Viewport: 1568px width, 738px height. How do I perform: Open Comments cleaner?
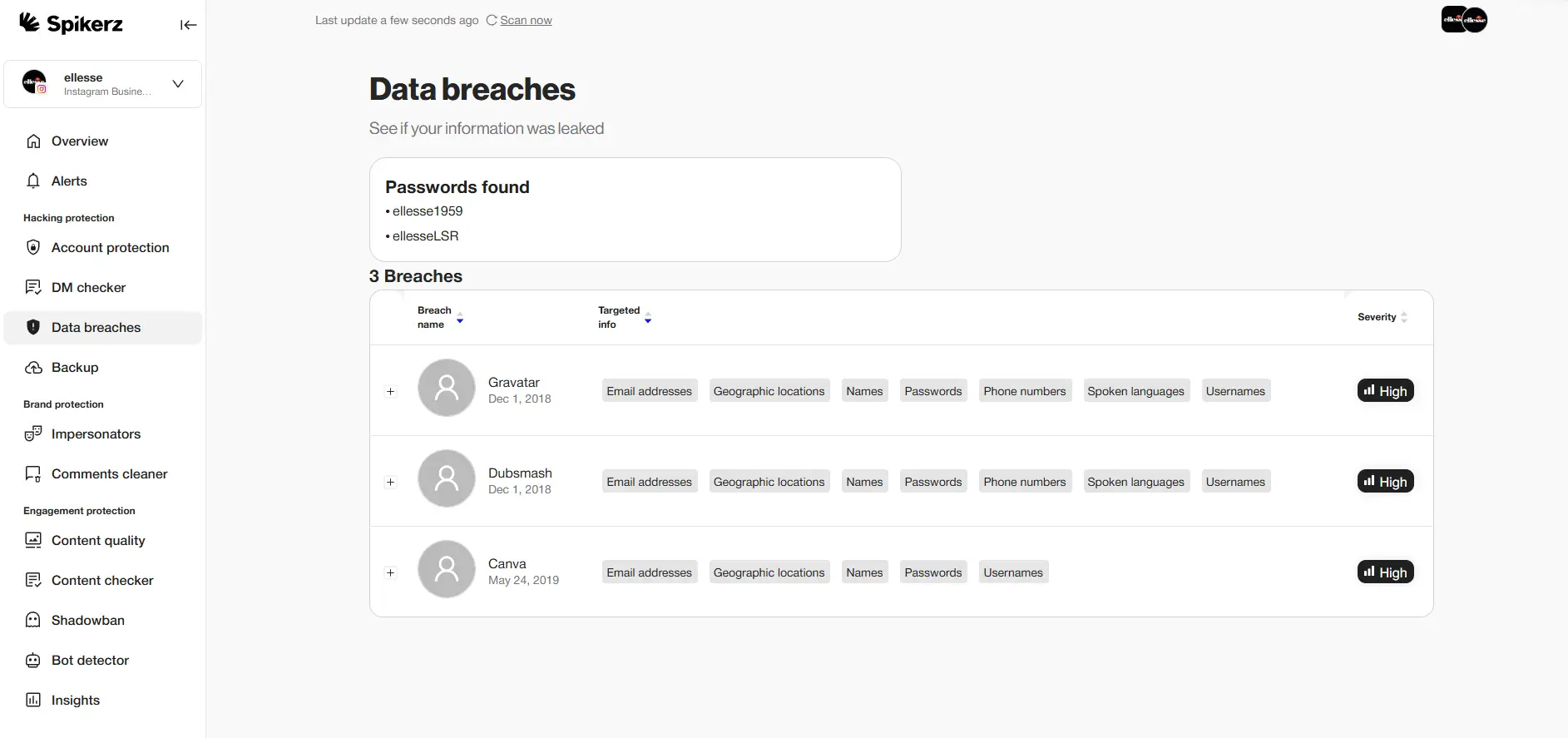pyautogui.click(x=110, y=474)
